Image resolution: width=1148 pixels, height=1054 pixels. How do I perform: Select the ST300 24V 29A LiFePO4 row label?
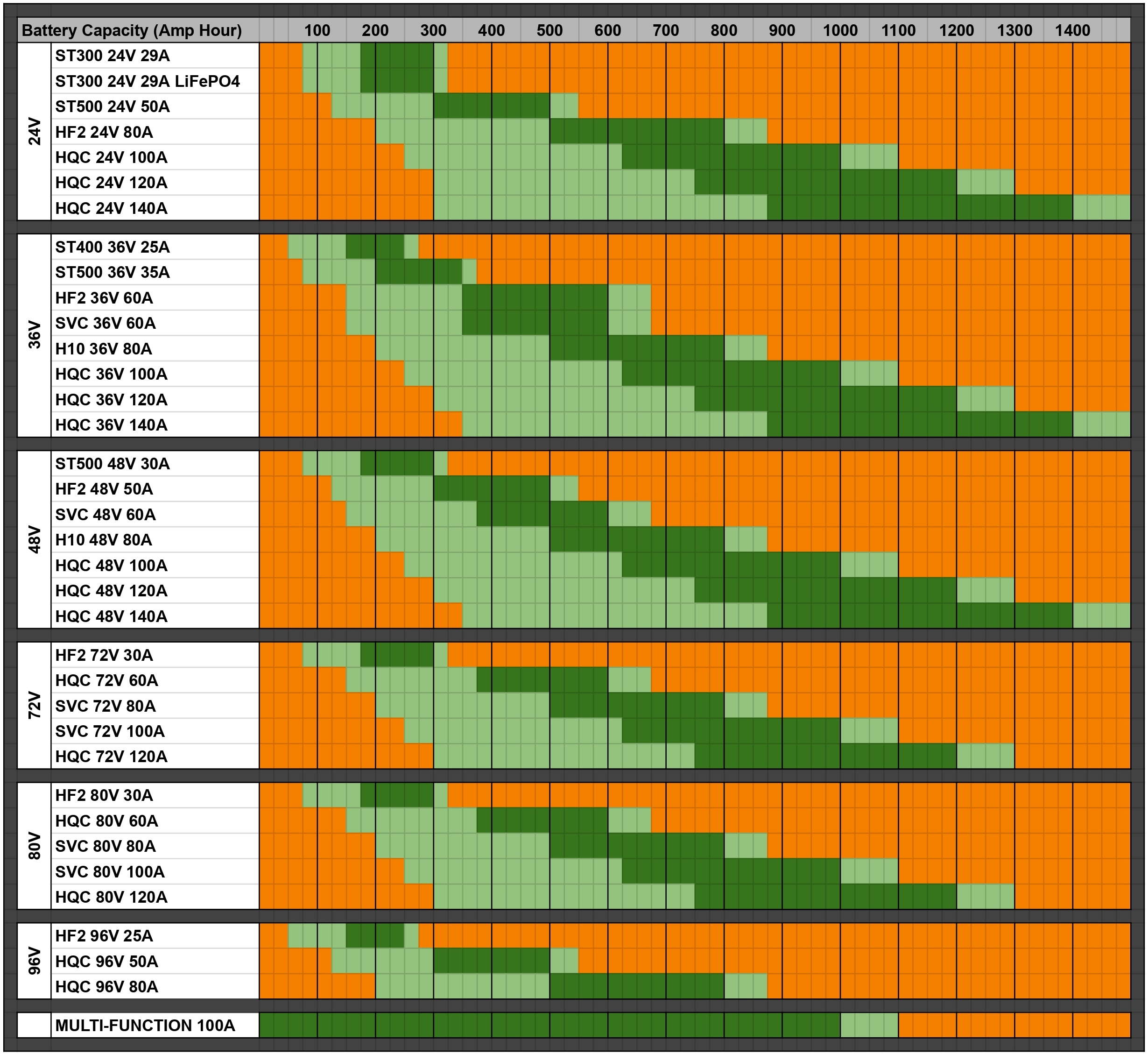[147, 82]
